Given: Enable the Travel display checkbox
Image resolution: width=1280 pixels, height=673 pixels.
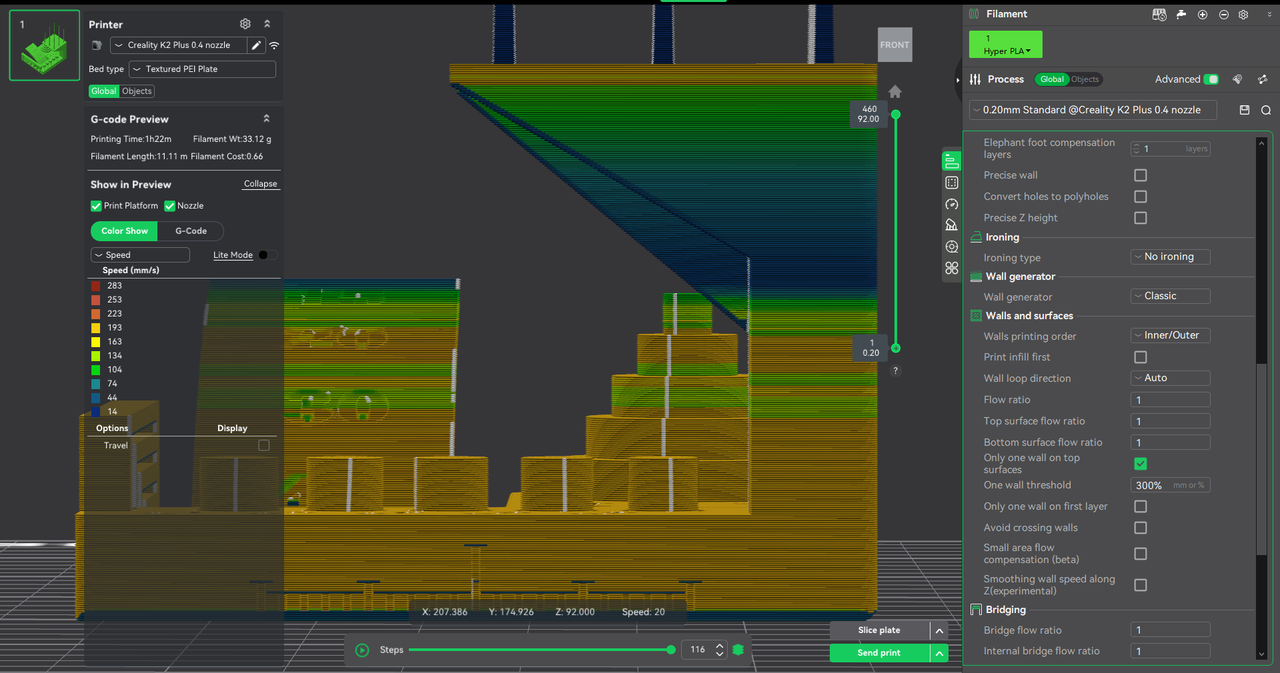Looking at the screenshot, I should click(264, 445).
